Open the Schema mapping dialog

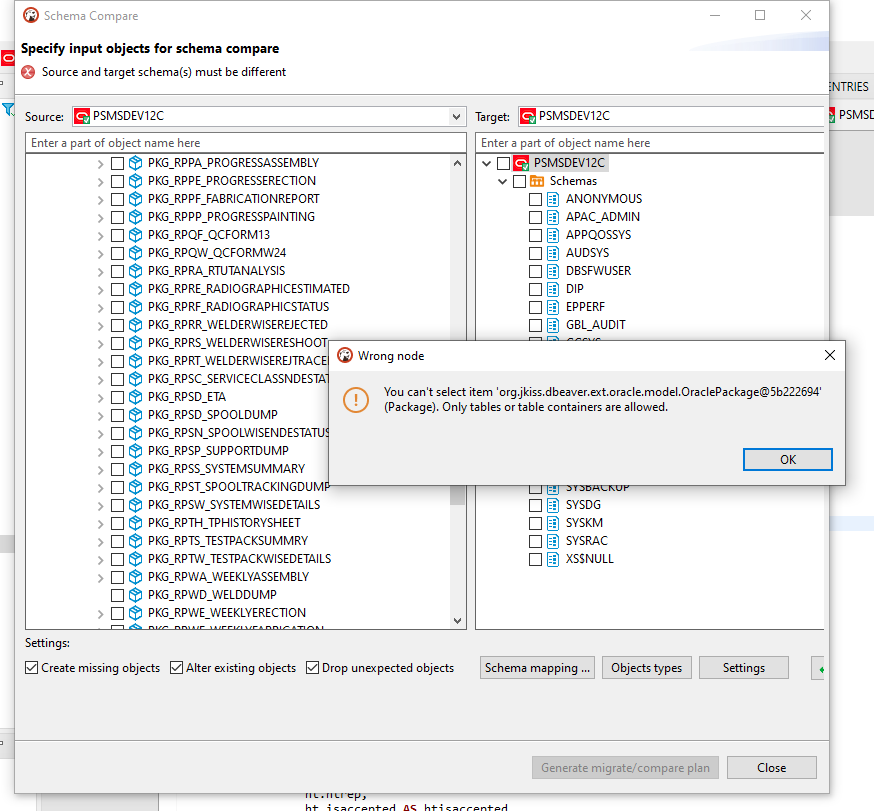[537, 667]
